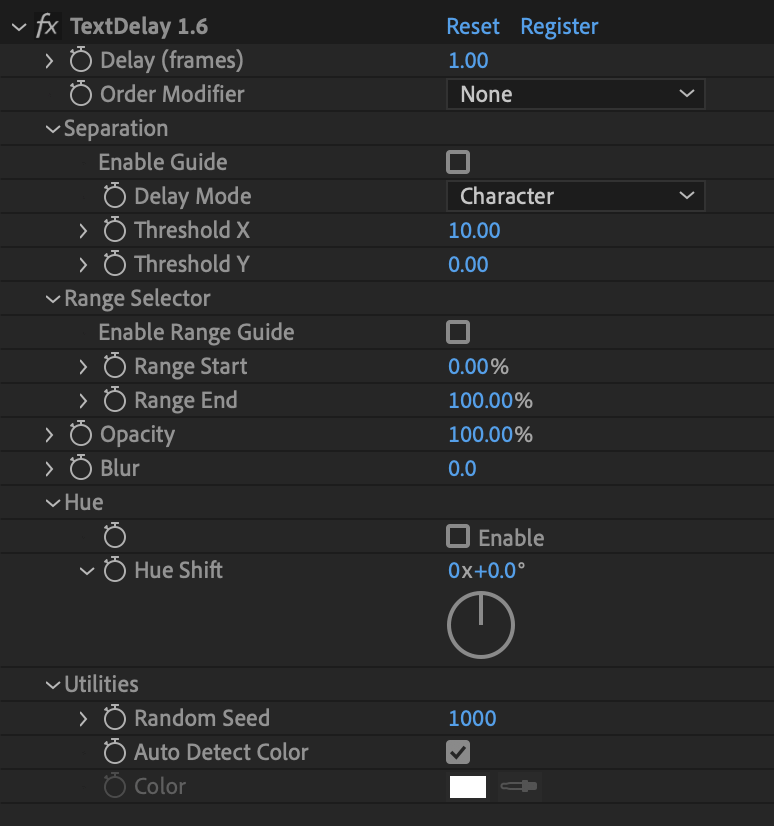Click the Reset link
This screenshot has width=774, height=826.
(473, 26)
